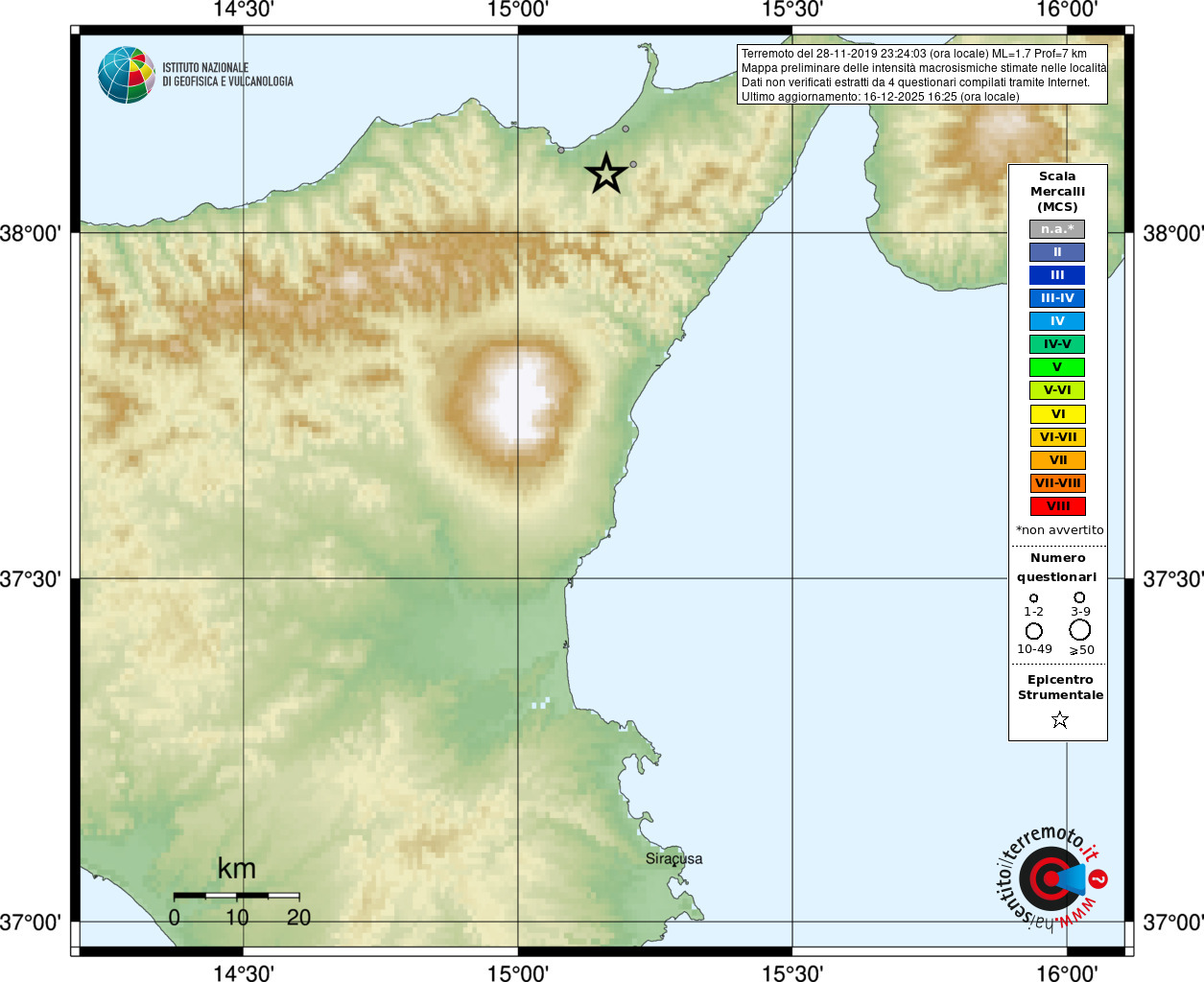Click the MCS intensity VII-VIII swatch
1204x982 pixels.
pyautogui.click(x=1058, y=483)
